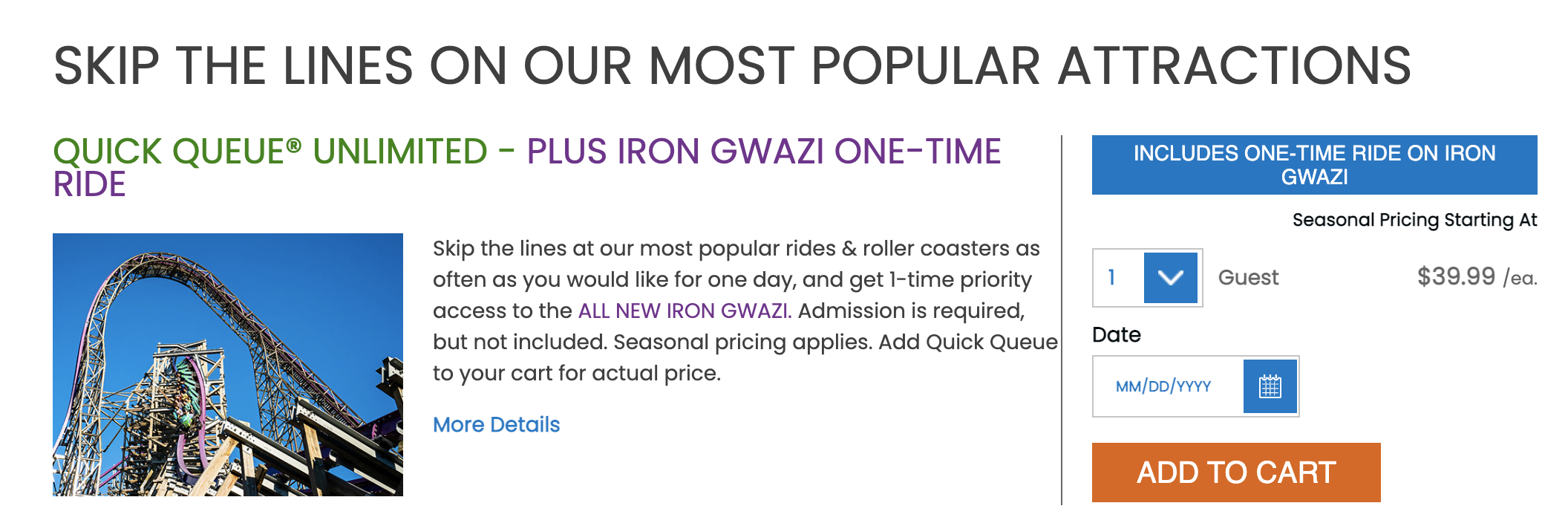Image resolution: width=1568 pixels, height=526 pixels.
Task: Click the Date field label
Action: coord(1116,334)
